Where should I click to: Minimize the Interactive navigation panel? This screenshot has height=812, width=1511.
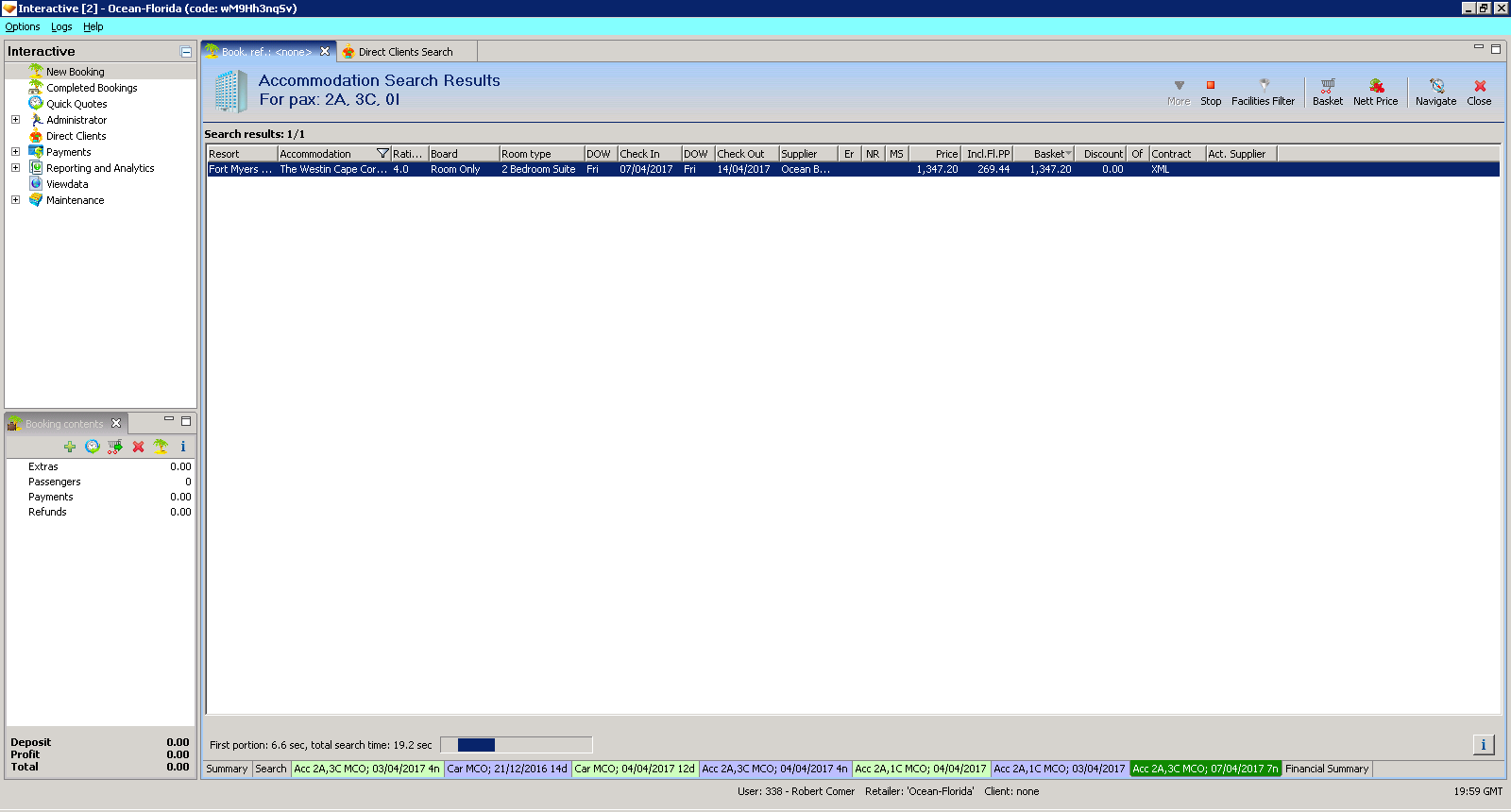pyautogui.click(x=186, y=52)
